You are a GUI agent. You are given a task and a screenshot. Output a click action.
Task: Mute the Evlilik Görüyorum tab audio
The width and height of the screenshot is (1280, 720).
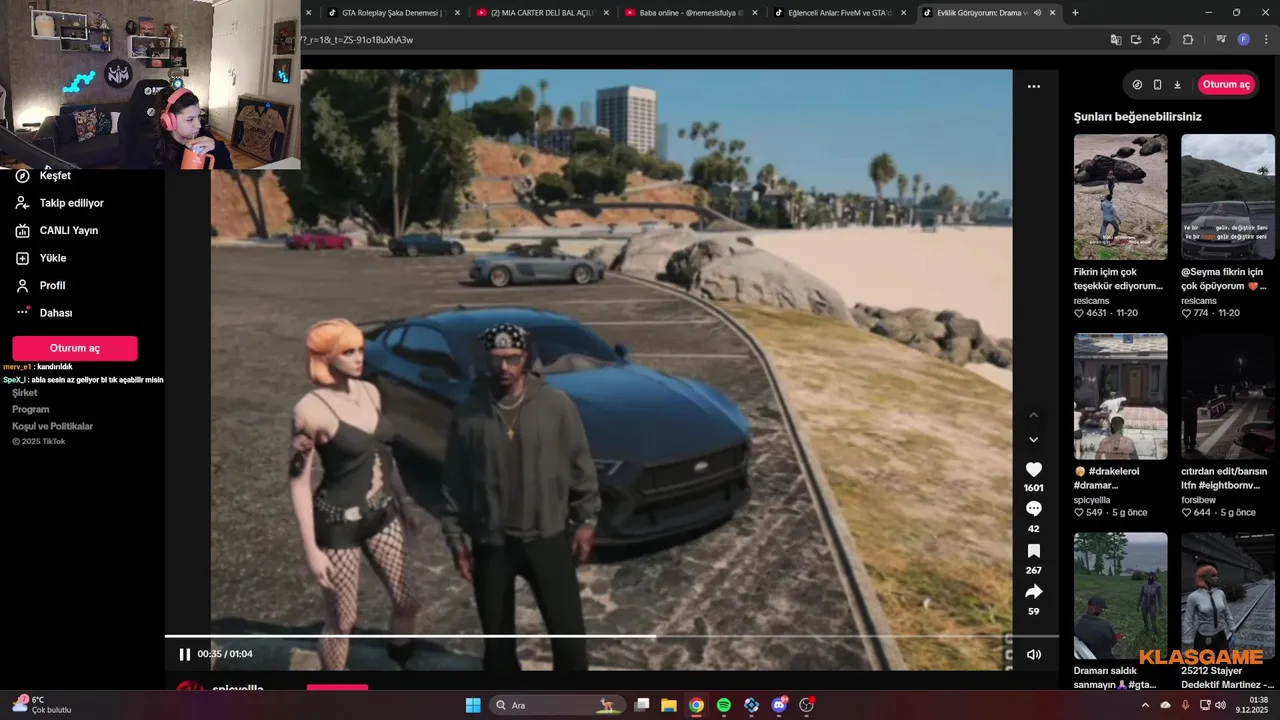point(1037,13)
